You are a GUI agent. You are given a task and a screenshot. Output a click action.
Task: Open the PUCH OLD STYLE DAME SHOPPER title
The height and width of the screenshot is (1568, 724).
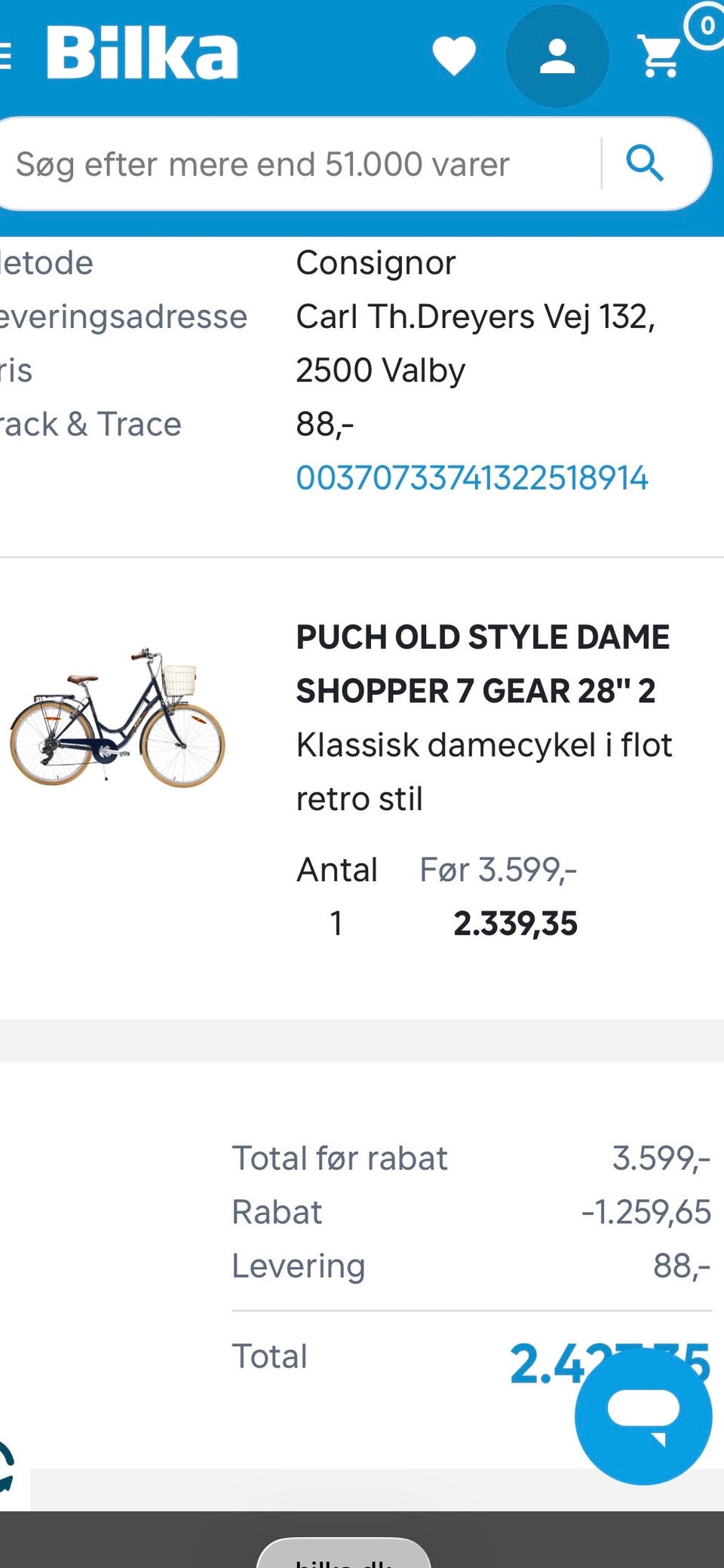pyautogui.click(x=483, y=664)
